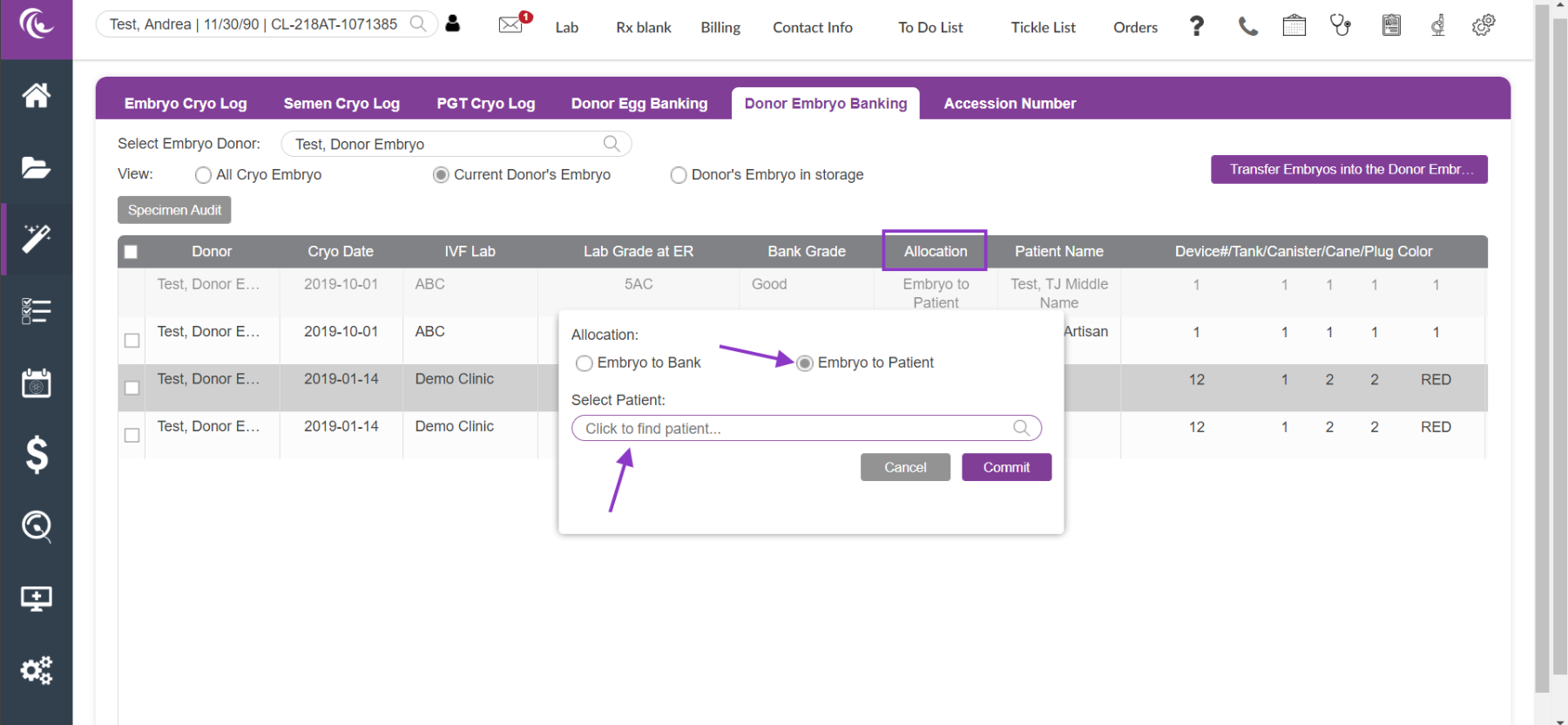1568x725 pixels.
Task: Click the question mark help icon
Action: click(x=1197, y=27)
